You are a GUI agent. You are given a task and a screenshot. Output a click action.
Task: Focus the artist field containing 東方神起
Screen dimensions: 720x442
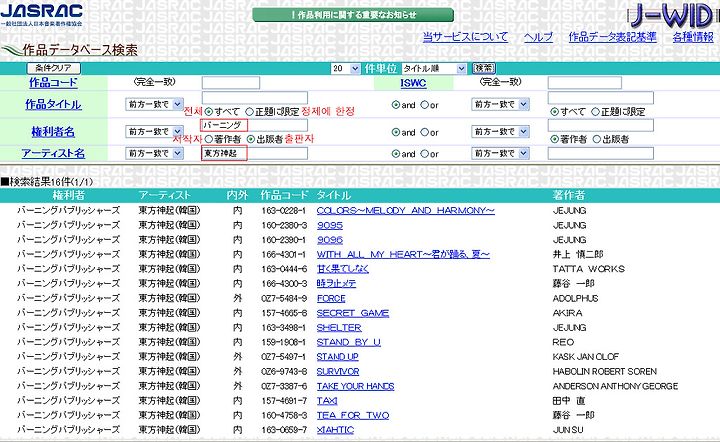pos(255,153)
